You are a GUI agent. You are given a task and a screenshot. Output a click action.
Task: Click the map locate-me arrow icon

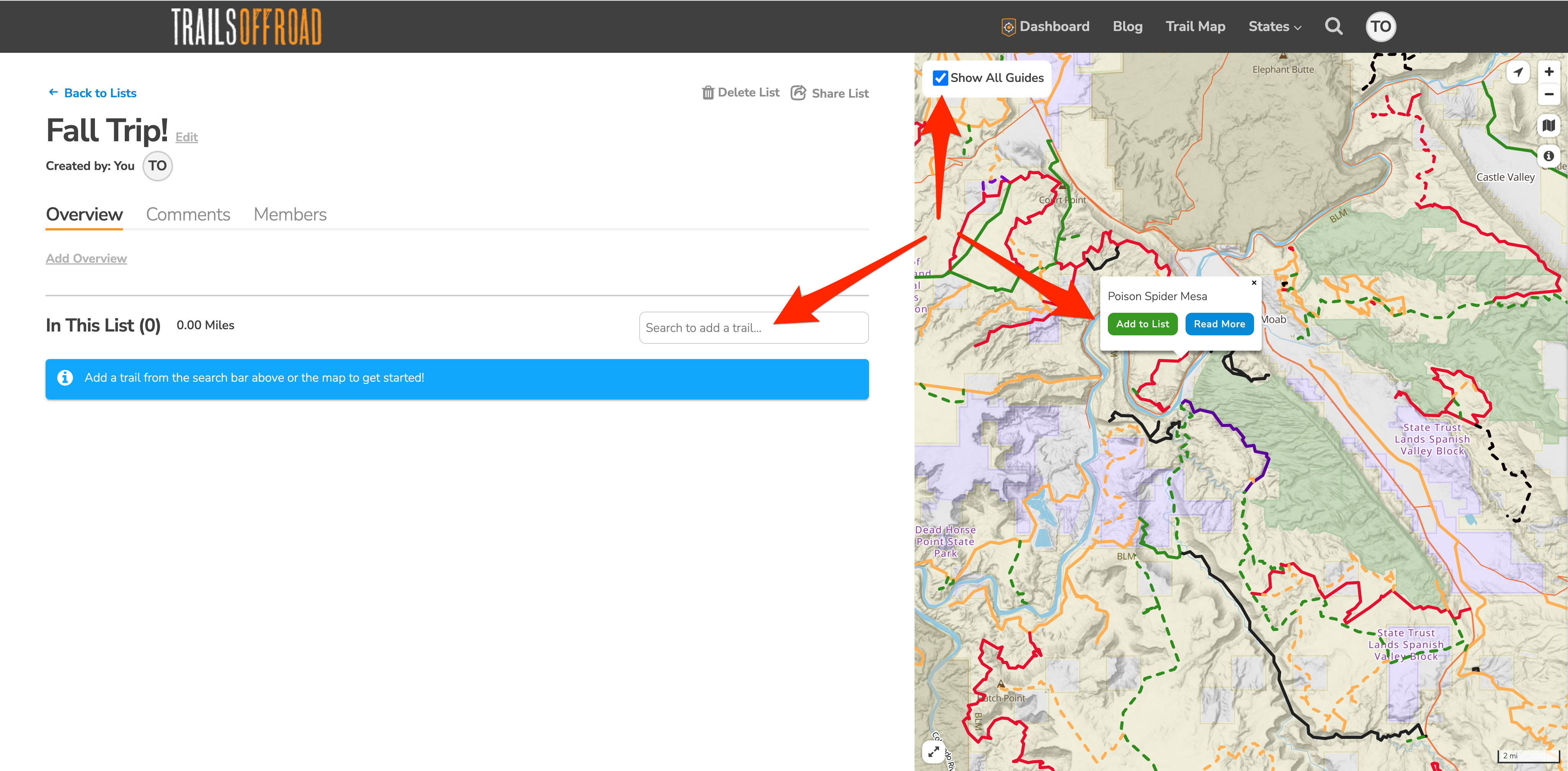[1518, 72]
